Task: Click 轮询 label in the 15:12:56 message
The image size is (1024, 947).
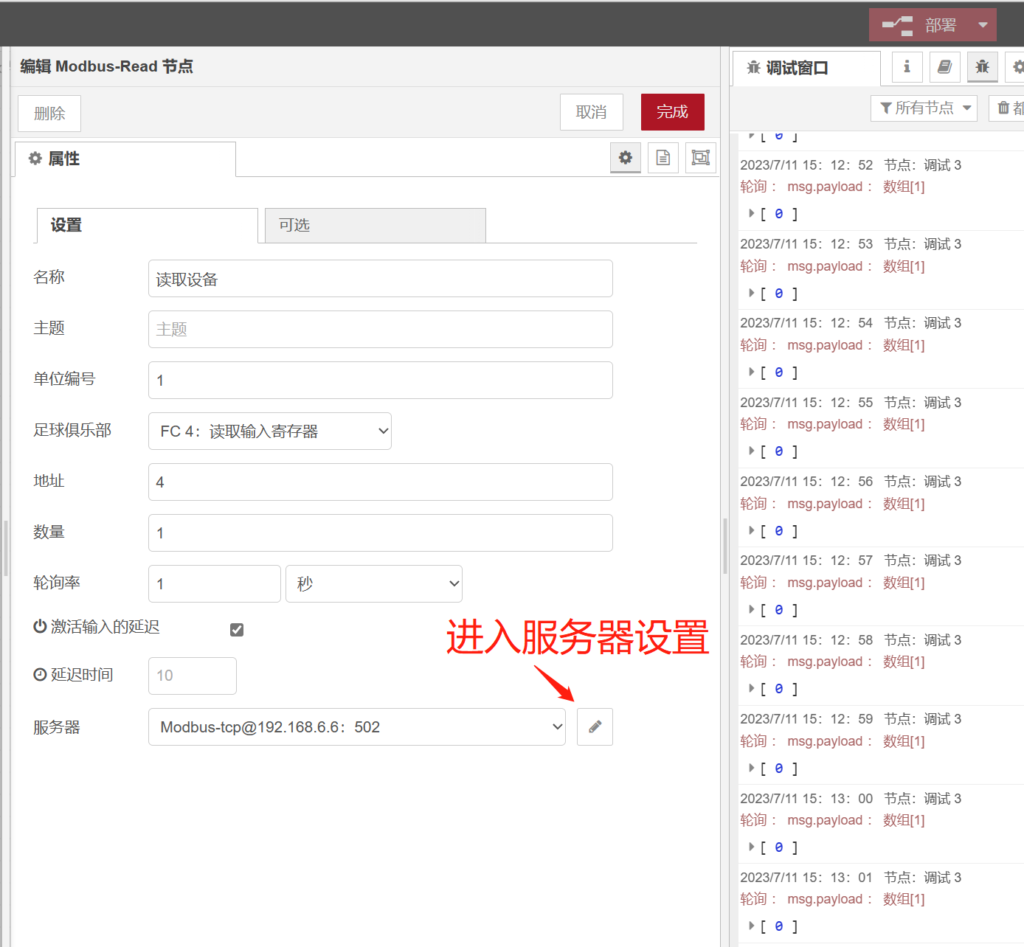Action: pos(754,504)
